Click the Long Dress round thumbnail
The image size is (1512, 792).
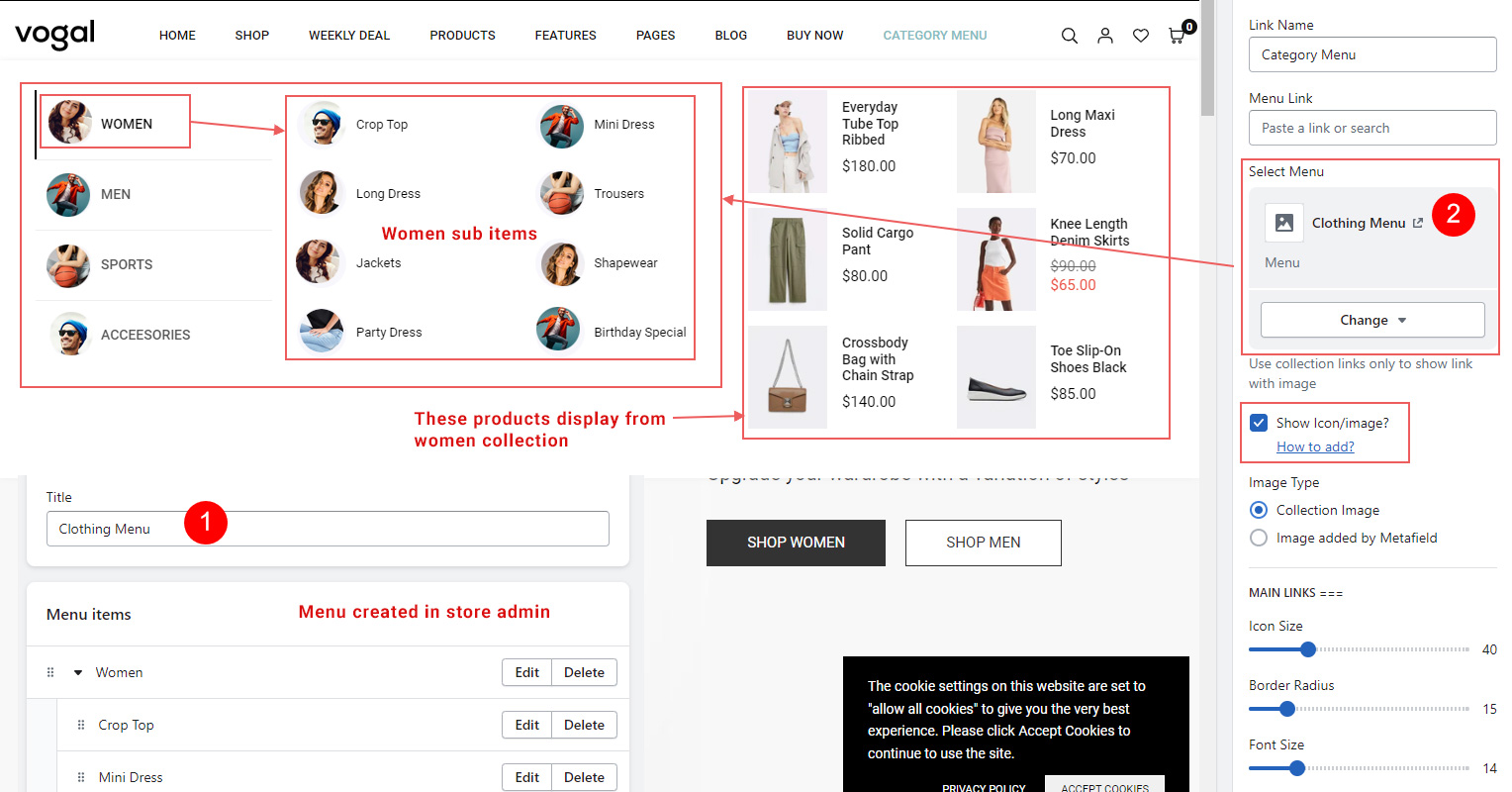coord(321,192)
